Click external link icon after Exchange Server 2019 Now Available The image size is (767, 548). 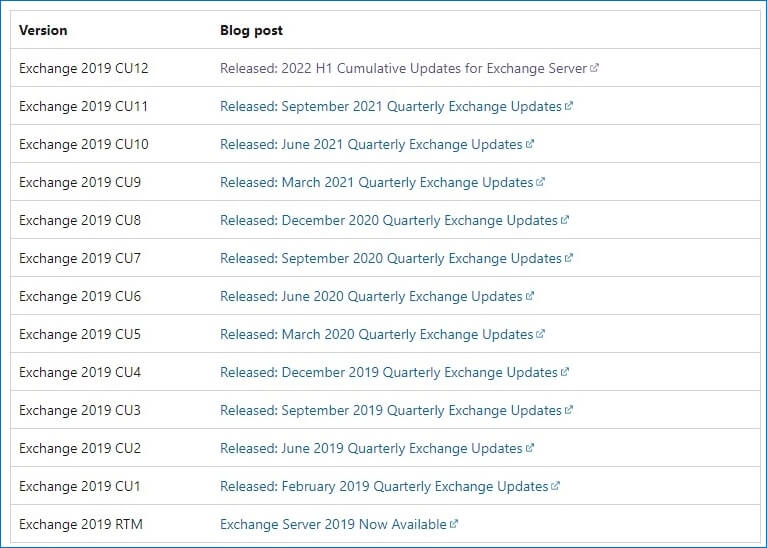(x=453, y=524)
